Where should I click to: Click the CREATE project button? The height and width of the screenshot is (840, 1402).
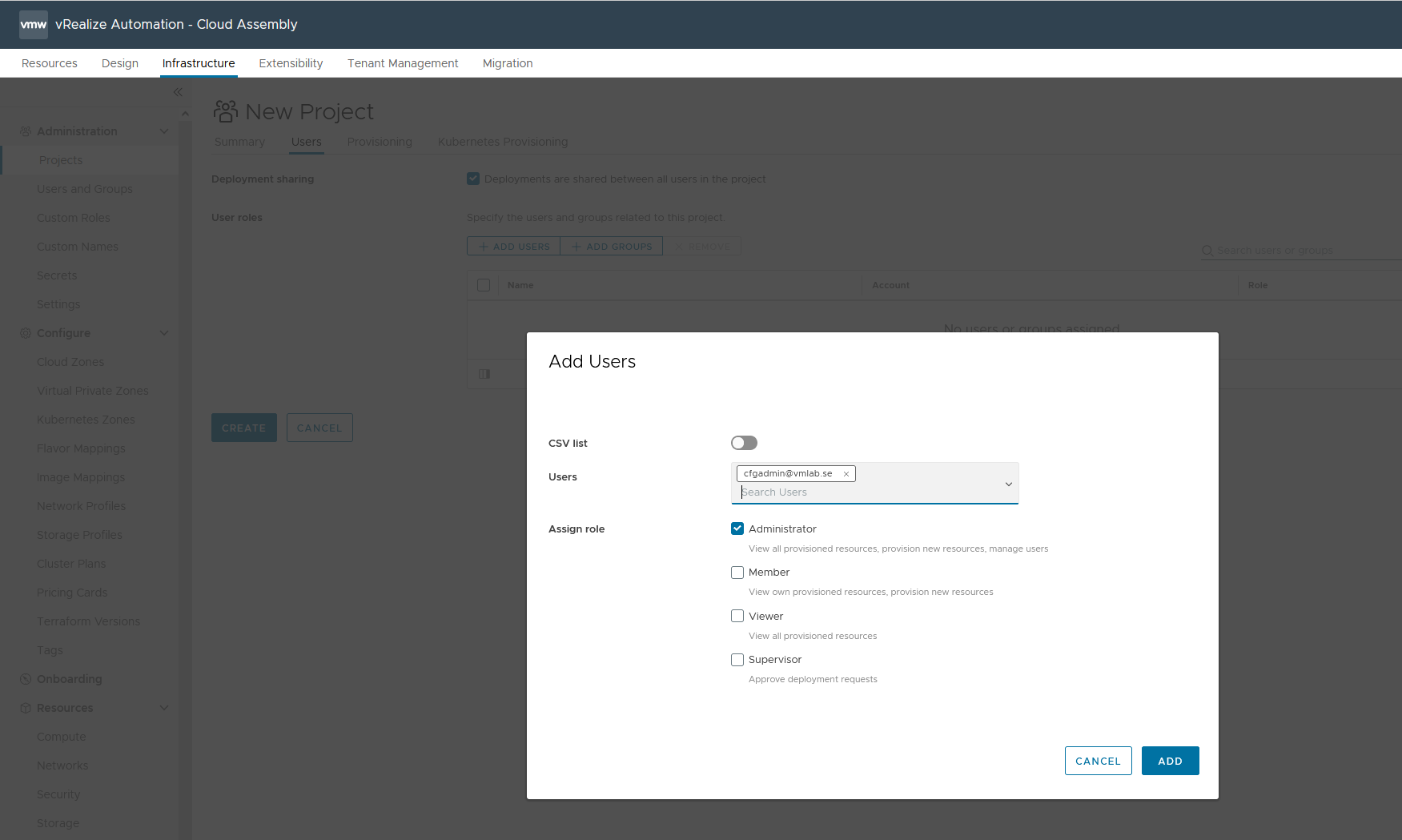click(244, 428)
